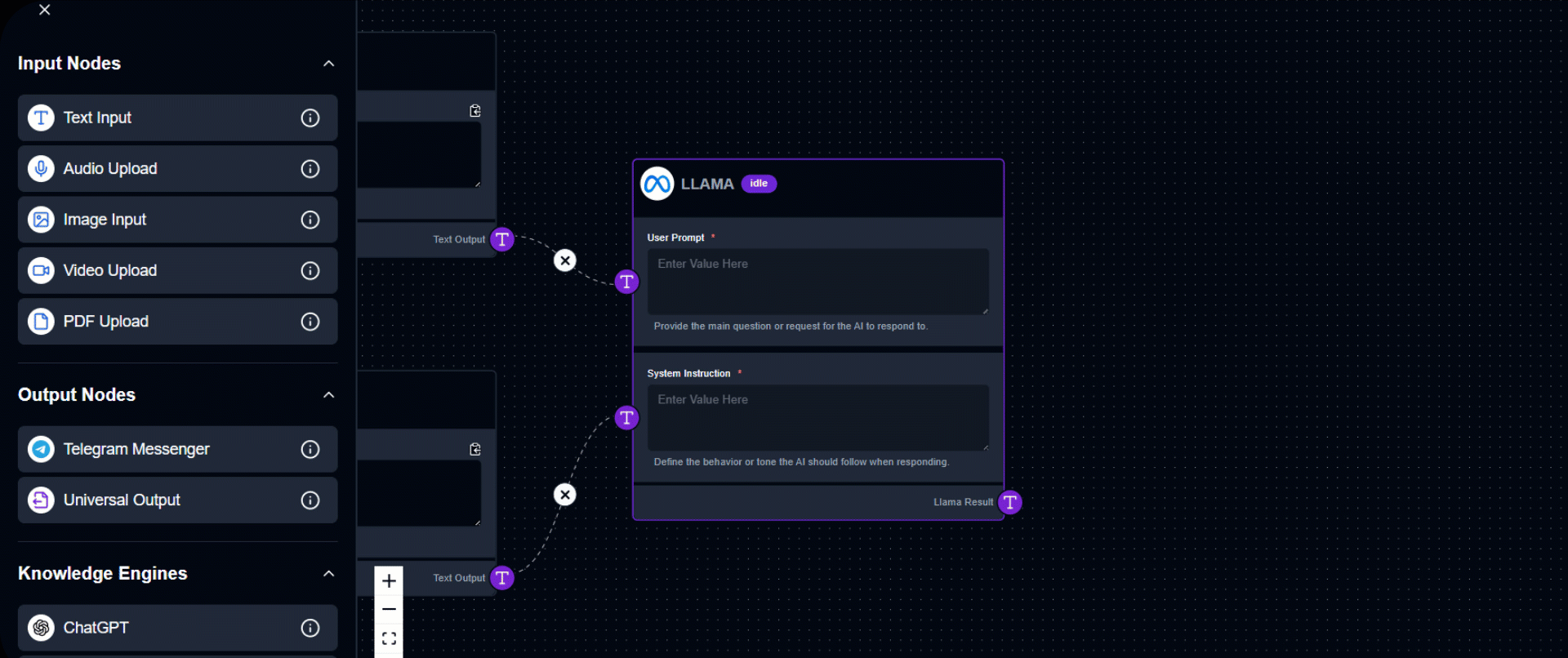This screenshot has width=1568, height=658.
Task: Click the System Instruction text field
Action: coord(817,417)
